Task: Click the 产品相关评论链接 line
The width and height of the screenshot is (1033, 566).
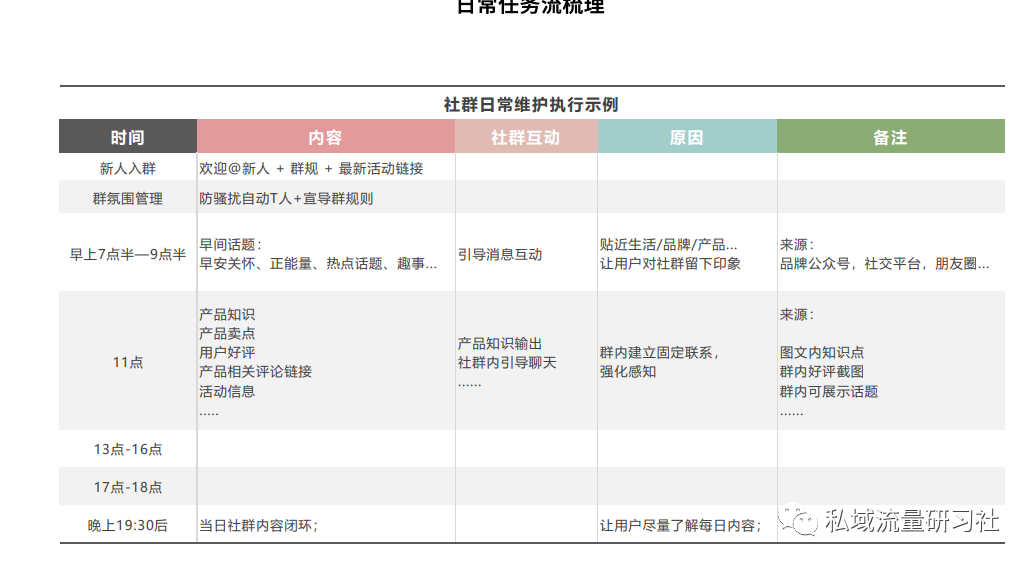Action: tap(256, 372)
